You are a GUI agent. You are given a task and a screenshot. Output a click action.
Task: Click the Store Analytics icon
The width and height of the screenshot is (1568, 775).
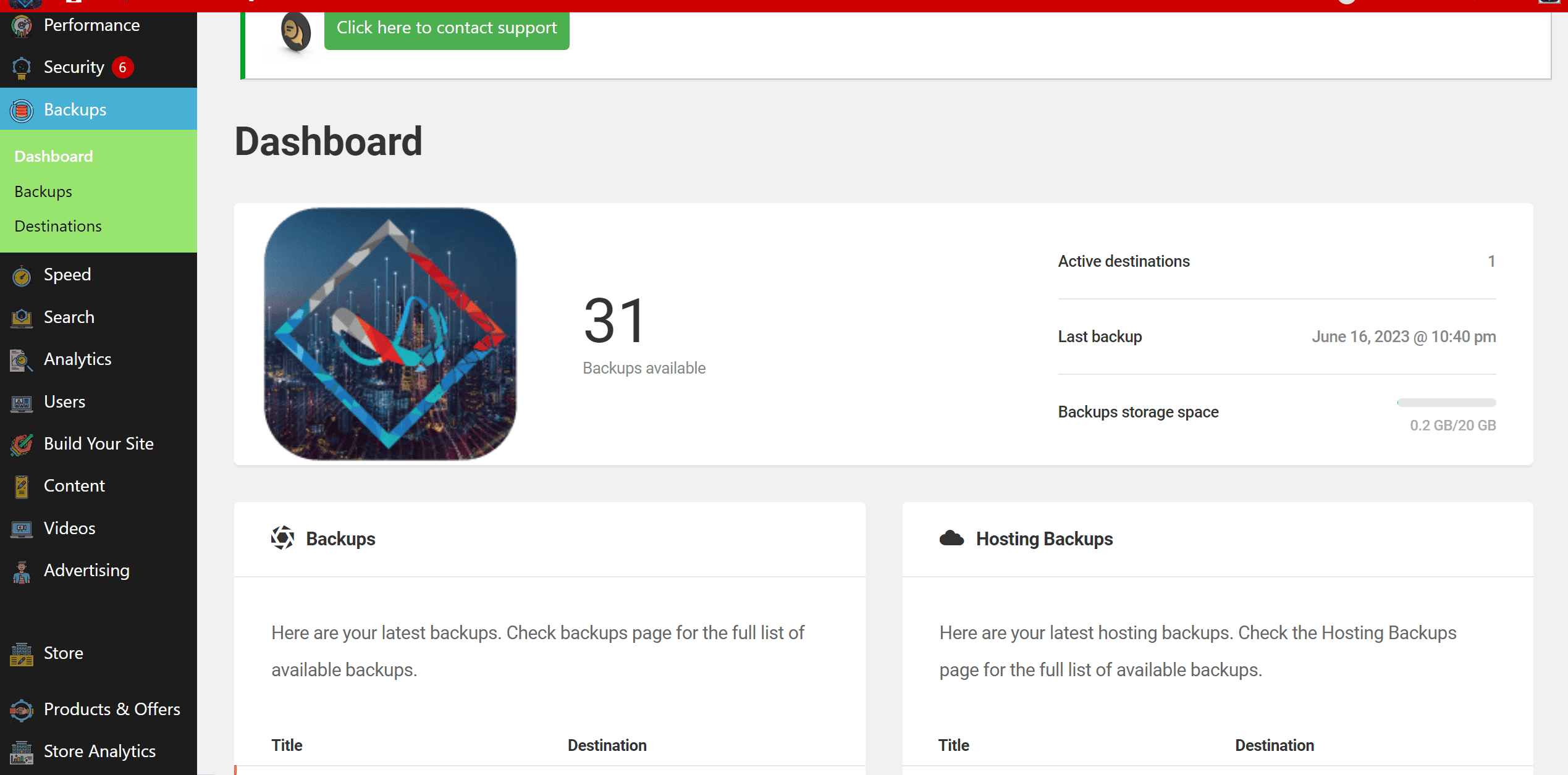click(x=22, y=752)
